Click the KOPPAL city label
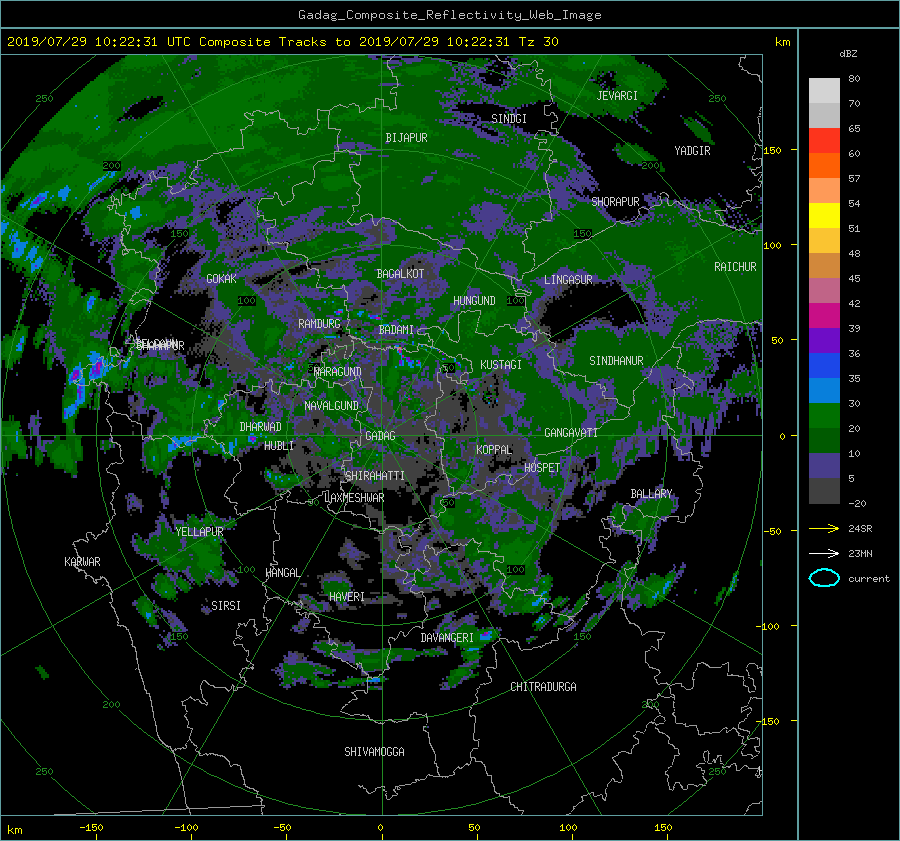 [494, 450]
